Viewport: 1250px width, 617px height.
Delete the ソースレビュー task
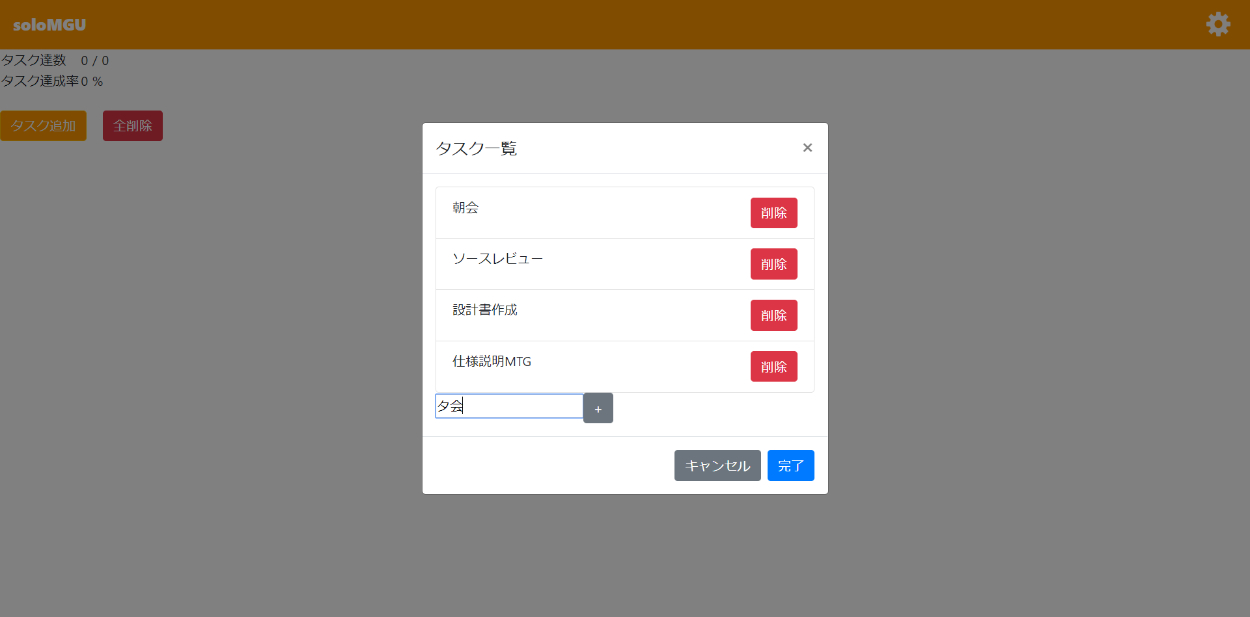(x=773, y=264)
